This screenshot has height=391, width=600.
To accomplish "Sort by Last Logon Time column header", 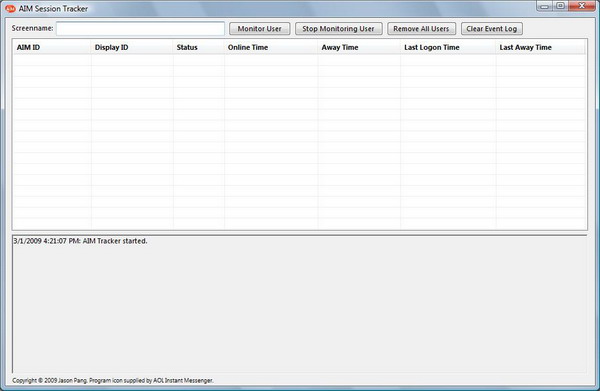I will point(448,47).
